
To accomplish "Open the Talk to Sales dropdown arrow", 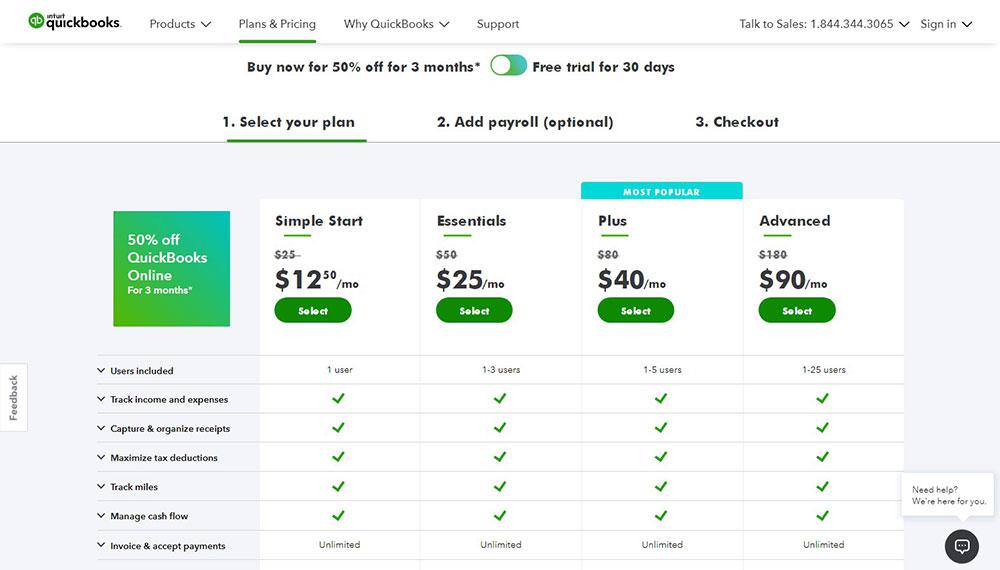I will pos(904,24).
